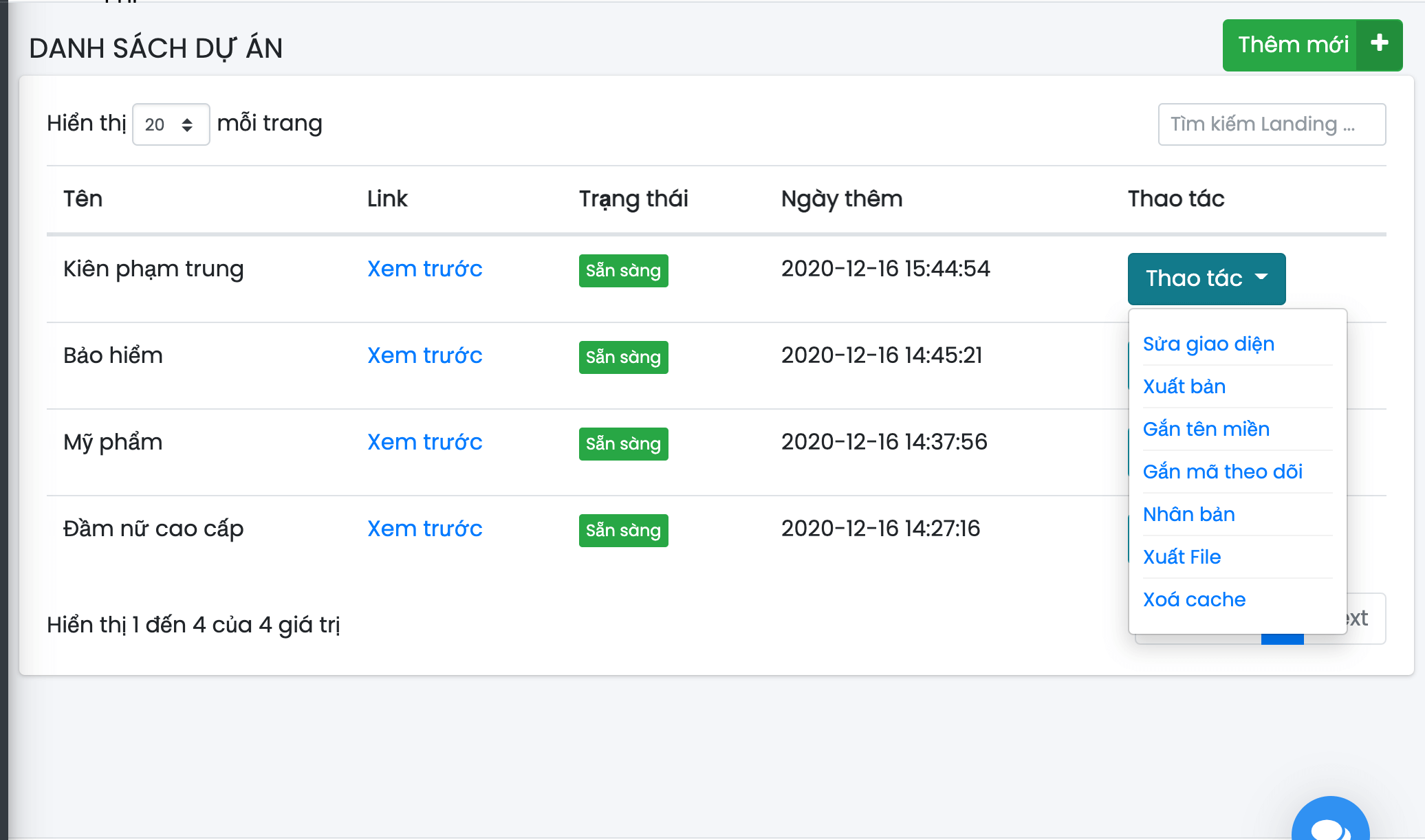Collapse the Thao tác dropdown button
Image resolution: width=1425 pixels, height=840 pixels.
point(1206,278)
